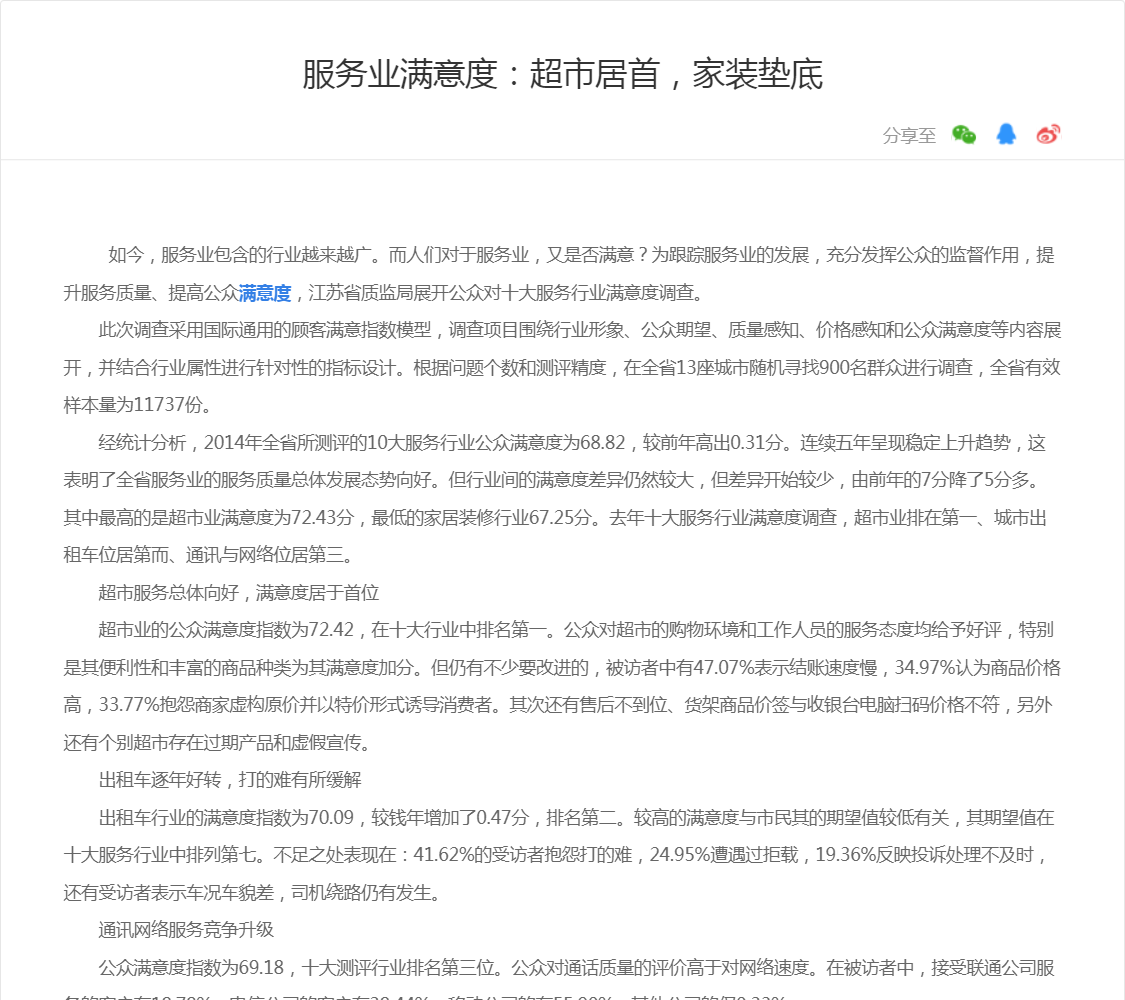
Task: Click the article title 服务业满意度：超市居首，家装垫底
Action: (562, 74)
